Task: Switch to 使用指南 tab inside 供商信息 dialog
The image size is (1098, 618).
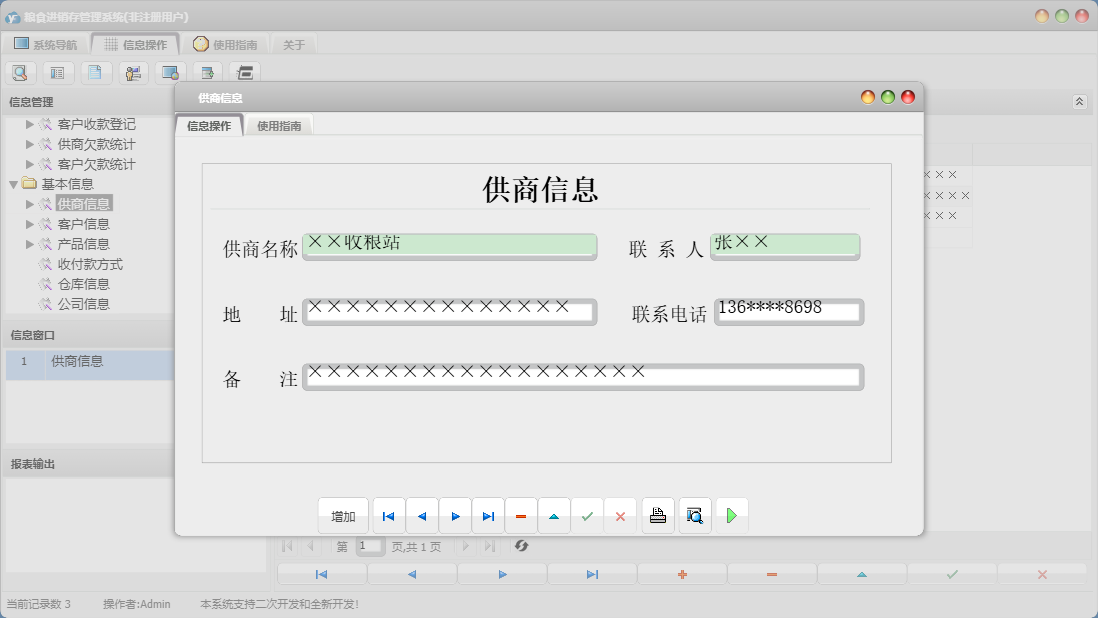Action: 279,126
